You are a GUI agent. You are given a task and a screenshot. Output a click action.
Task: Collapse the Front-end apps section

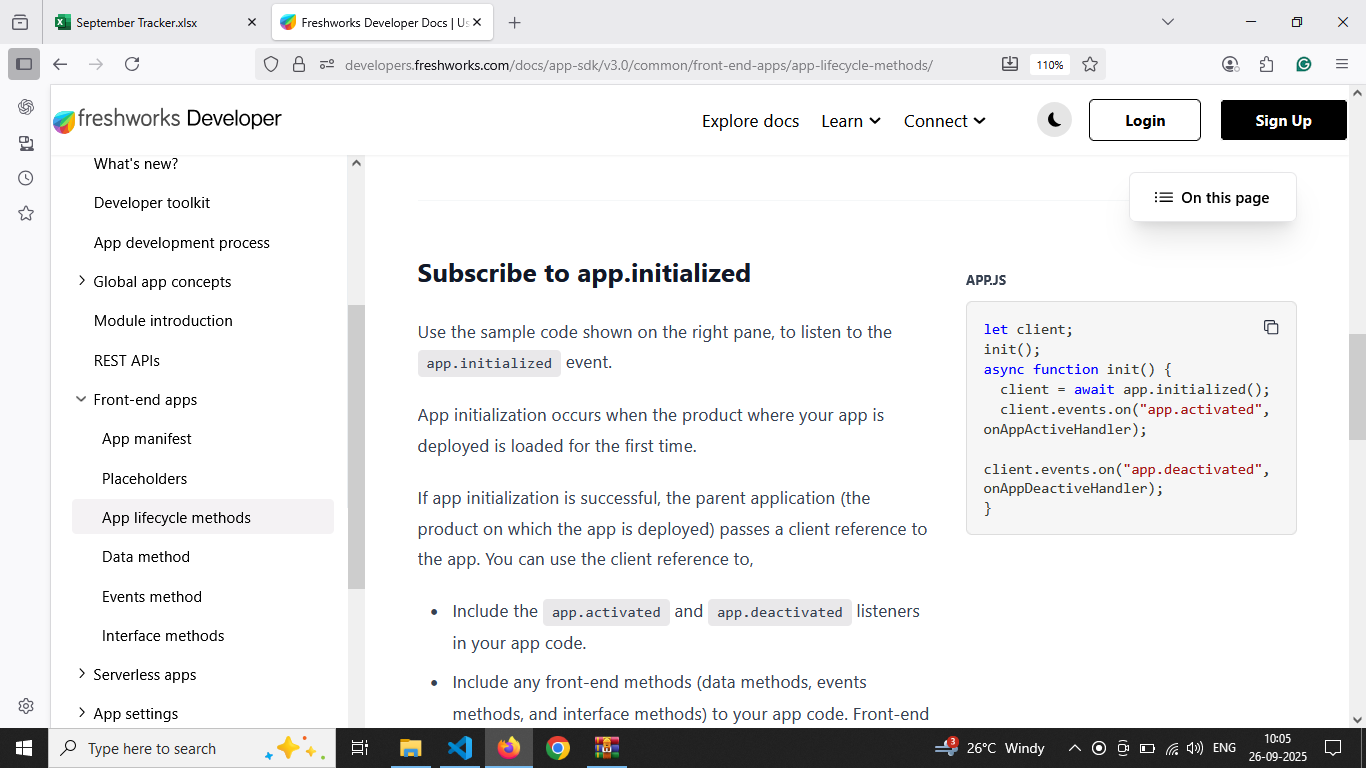(x=82, y=400)
